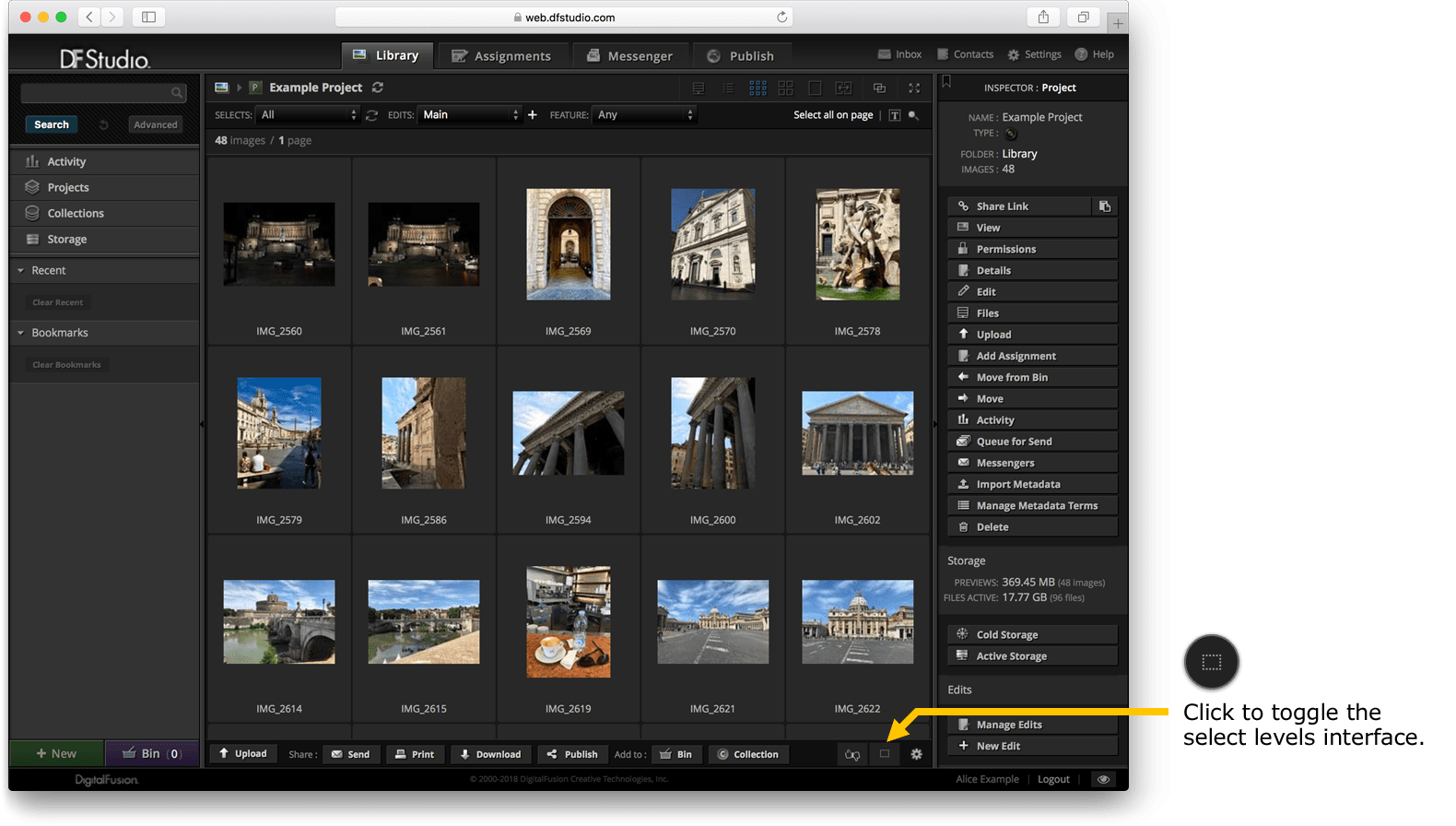
Task: Toggle the select levels interface
Action: (x=885, y=754)
